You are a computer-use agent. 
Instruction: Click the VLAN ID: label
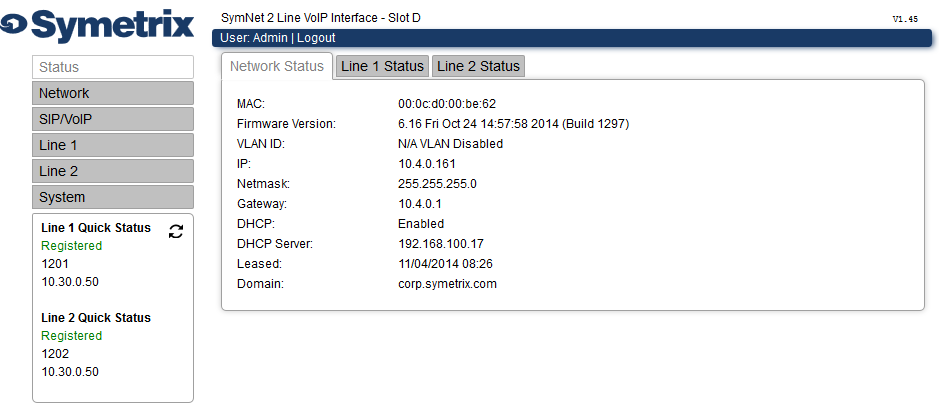tap(261, 144)
